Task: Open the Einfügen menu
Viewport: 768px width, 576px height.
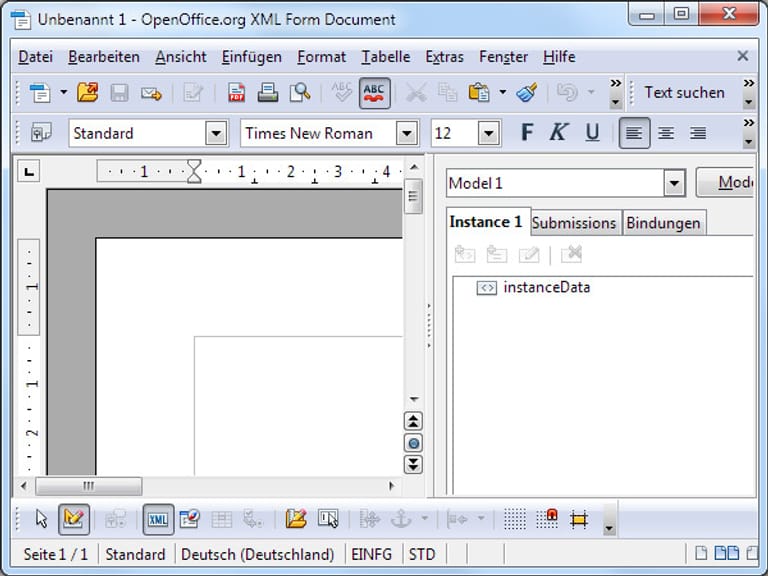Action: pyautogui.click(x=251, y=57)
